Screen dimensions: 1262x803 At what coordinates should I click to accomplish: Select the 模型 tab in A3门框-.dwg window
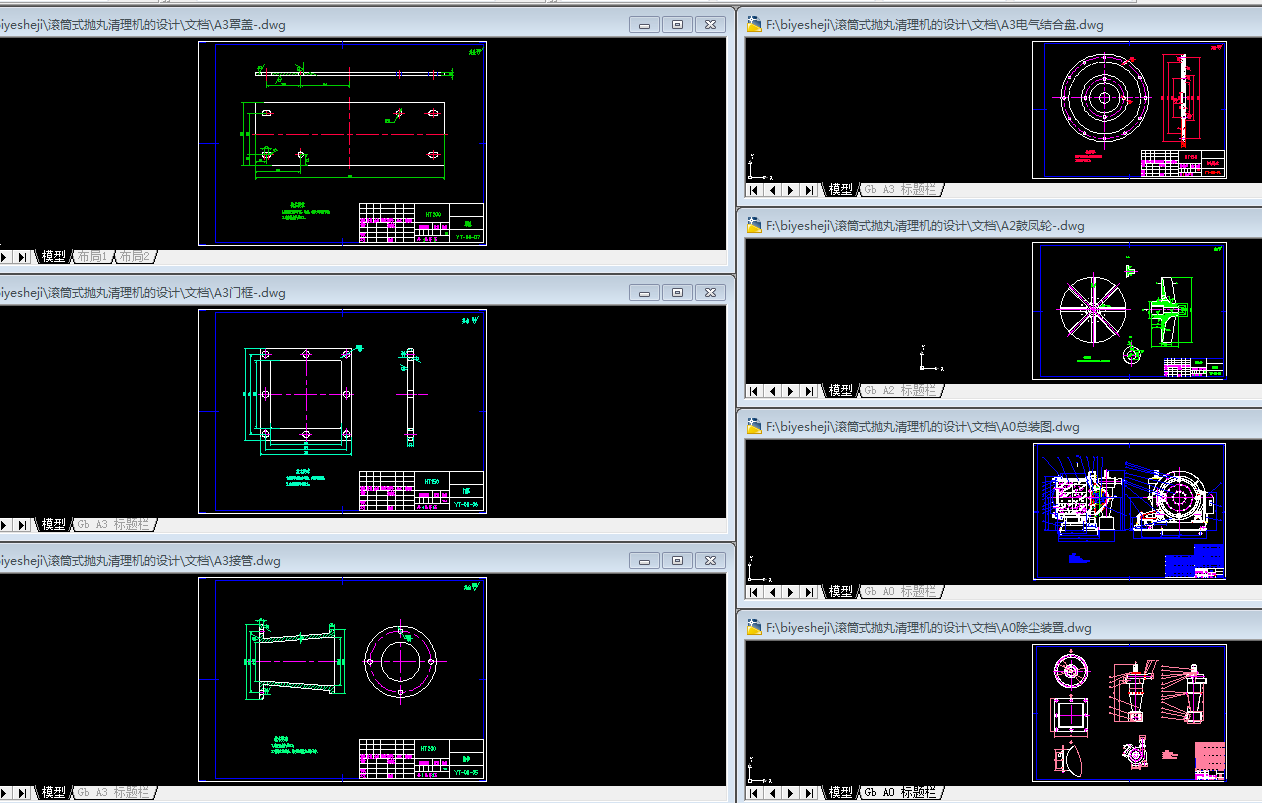(54, 525)
